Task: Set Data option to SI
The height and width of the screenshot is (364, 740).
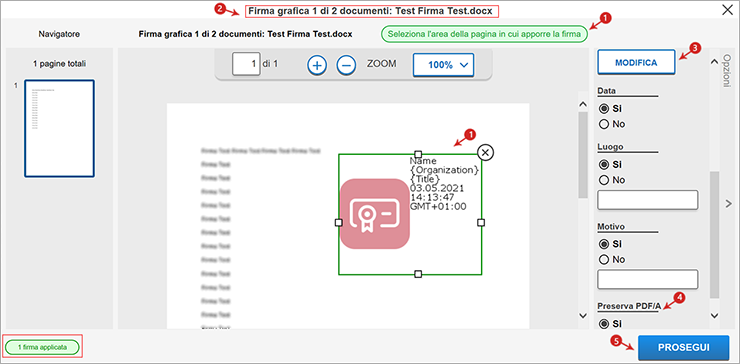Action: pyautogui.click(x=603, y=109)
